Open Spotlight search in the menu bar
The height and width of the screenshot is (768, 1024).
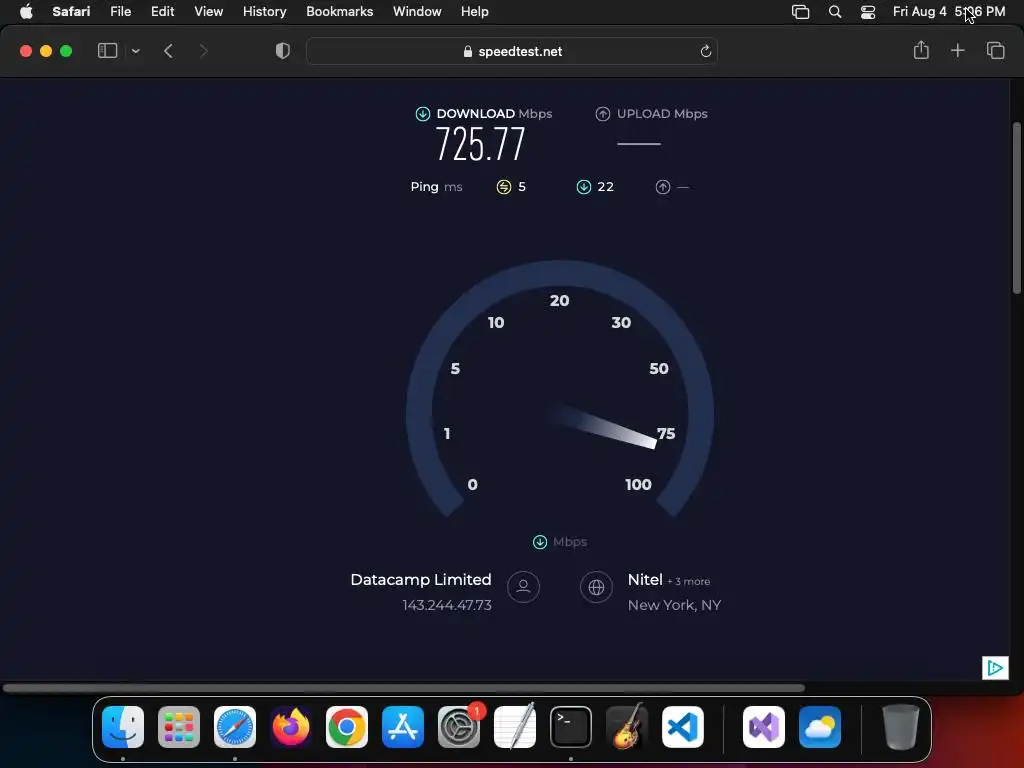pyautogui.click(x=835, y=12)
